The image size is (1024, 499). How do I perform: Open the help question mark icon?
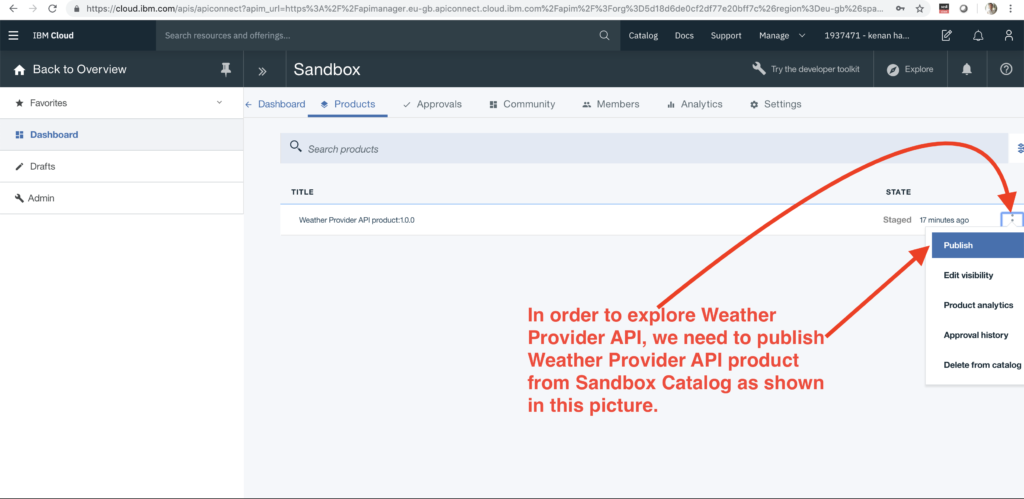click(x=1006, y=69)
